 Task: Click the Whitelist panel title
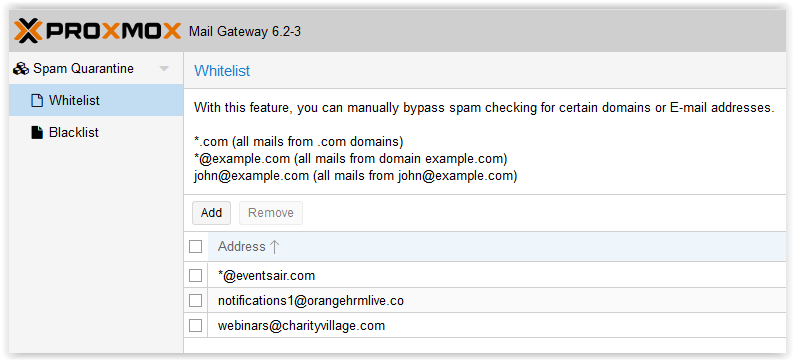point(222,70)
